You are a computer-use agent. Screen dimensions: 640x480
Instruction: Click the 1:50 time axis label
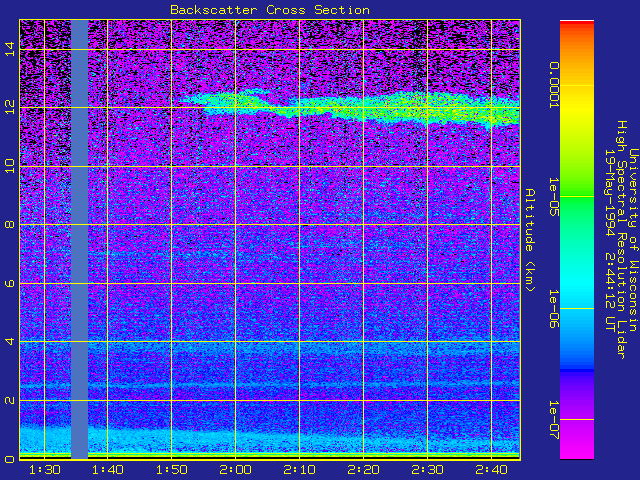pyautogui.click(x=171, y=470)
